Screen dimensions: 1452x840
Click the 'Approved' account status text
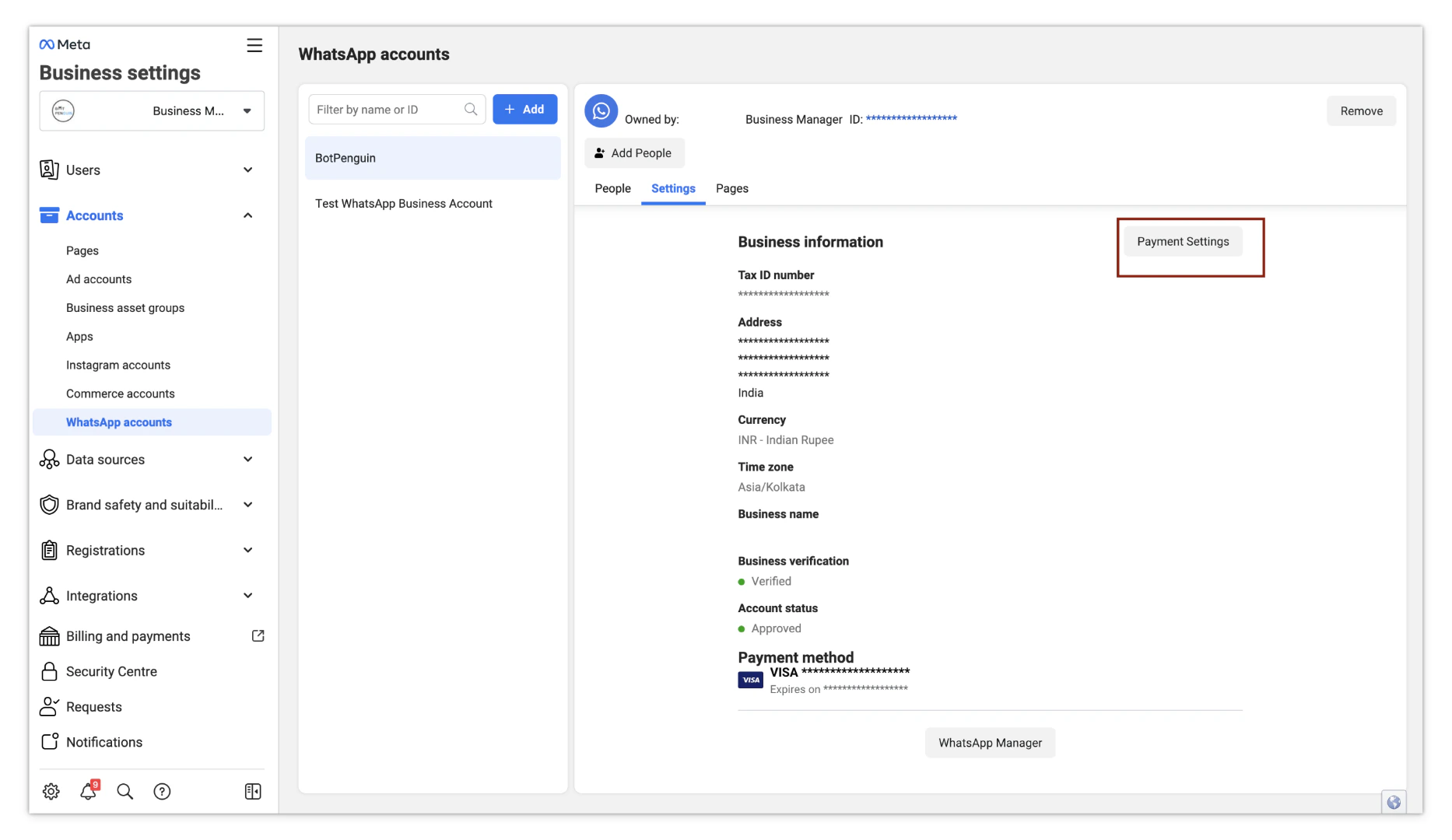point(776,628)
